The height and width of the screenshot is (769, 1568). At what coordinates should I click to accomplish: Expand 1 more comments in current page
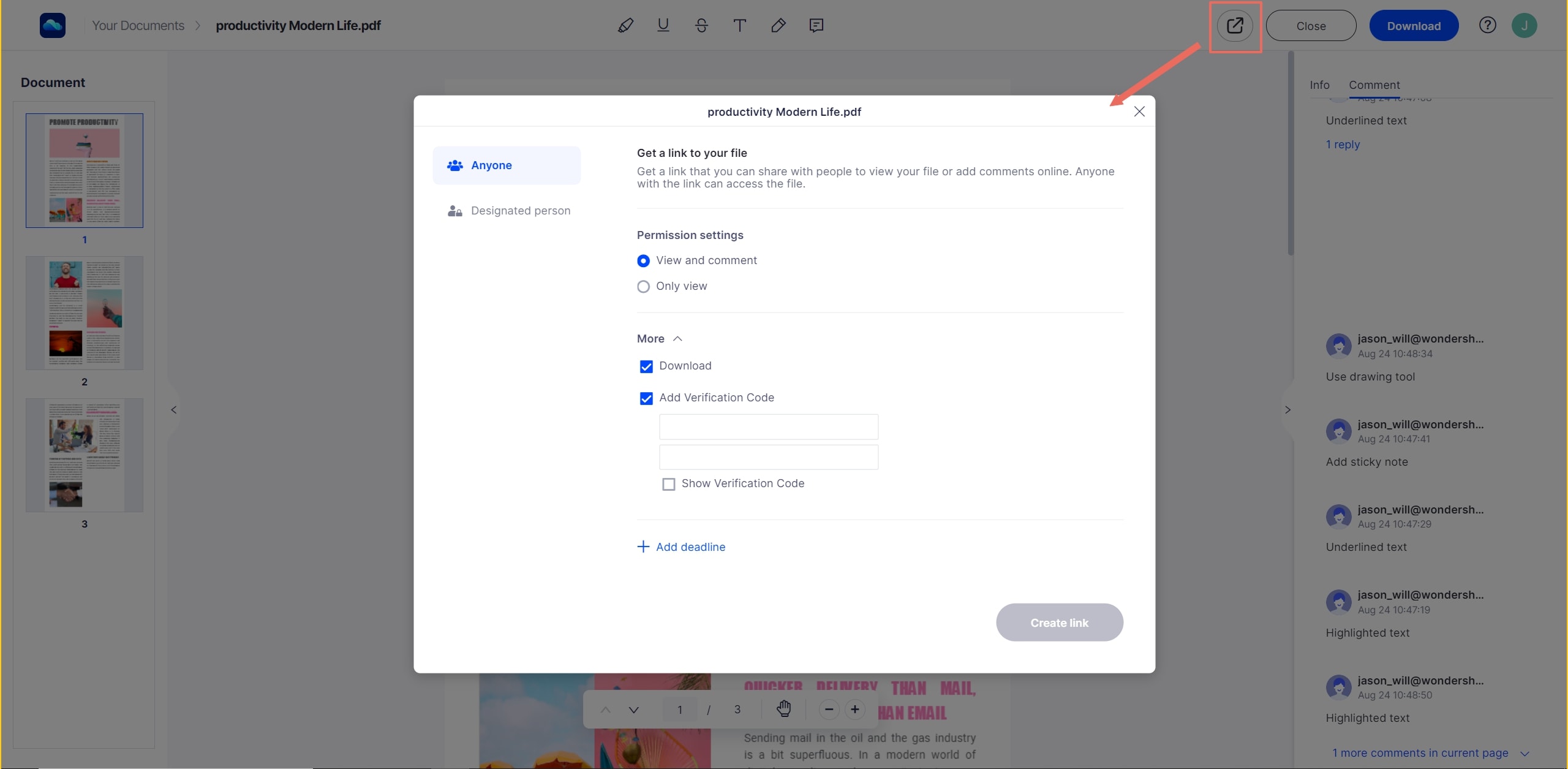(x=1431, y=753)
